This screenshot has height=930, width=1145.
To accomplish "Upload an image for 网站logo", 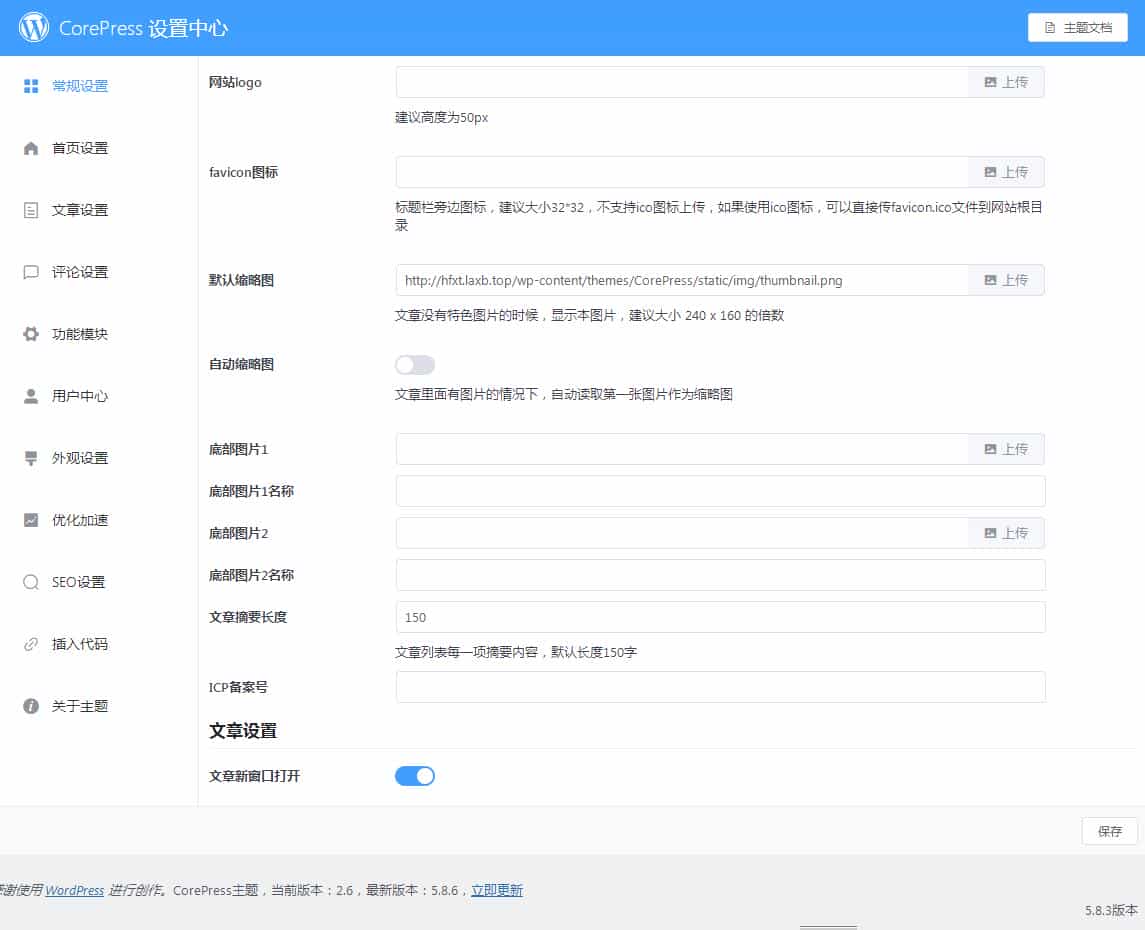I will 1006,82.
